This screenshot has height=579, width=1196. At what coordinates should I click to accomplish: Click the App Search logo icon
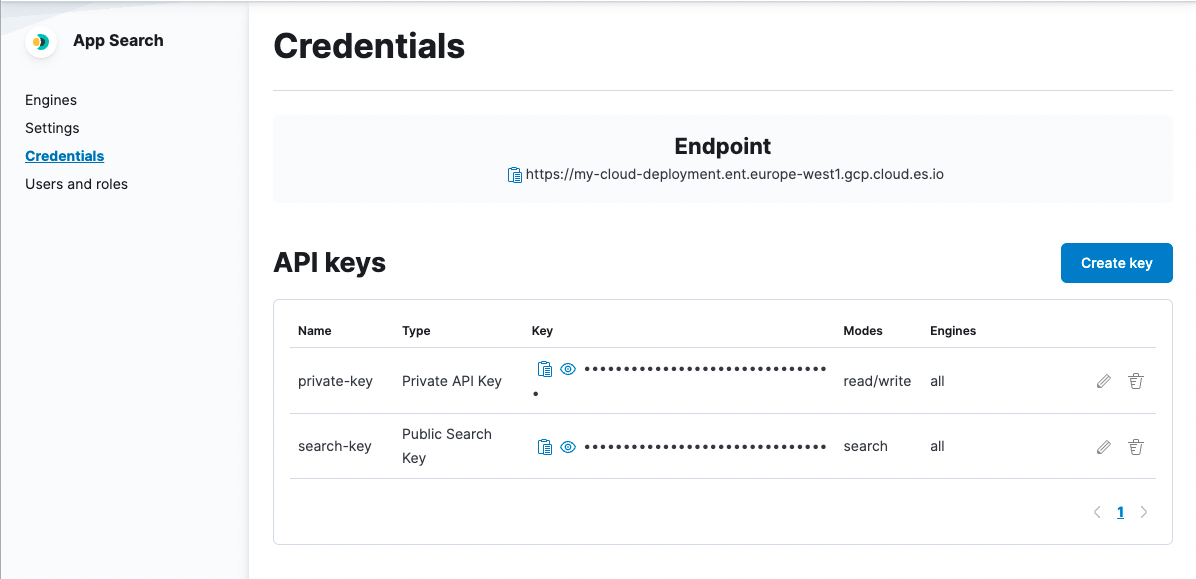click(41, 42)
